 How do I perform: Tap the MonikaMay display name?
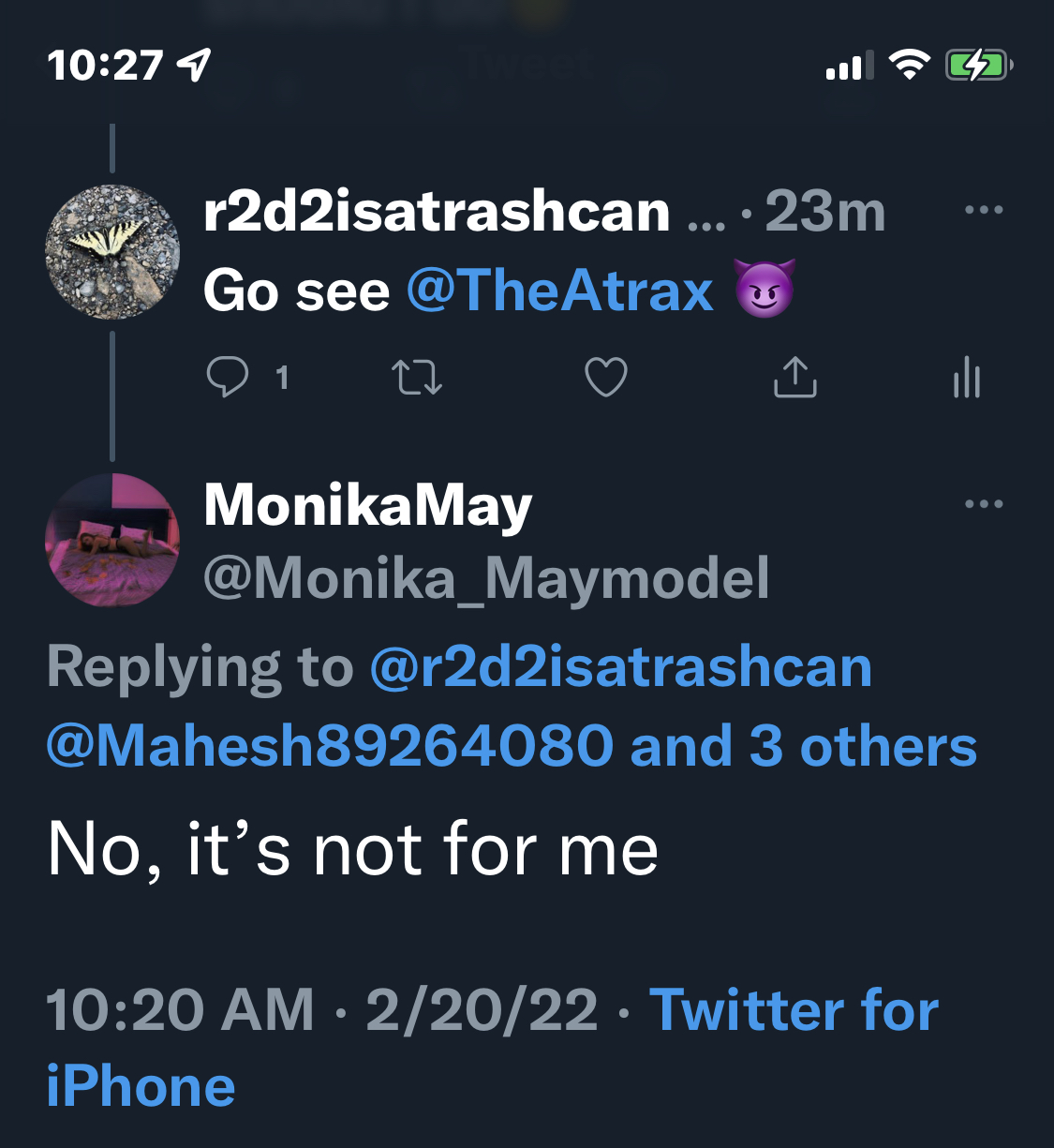pyautogui.click(x=367, y=506)
